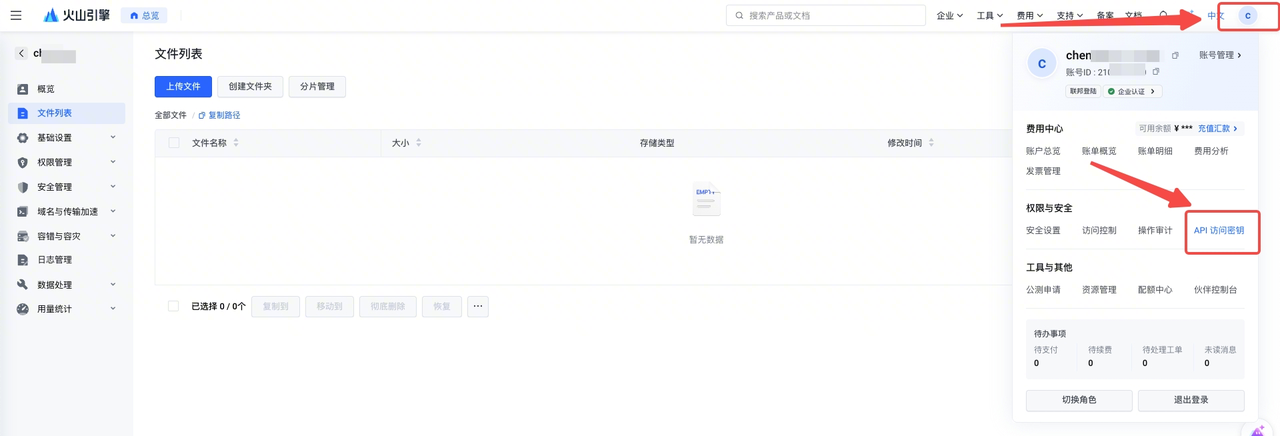Open the hamburger navigation menu
This screenshot has width=1280, height=436.
(16, 15)
